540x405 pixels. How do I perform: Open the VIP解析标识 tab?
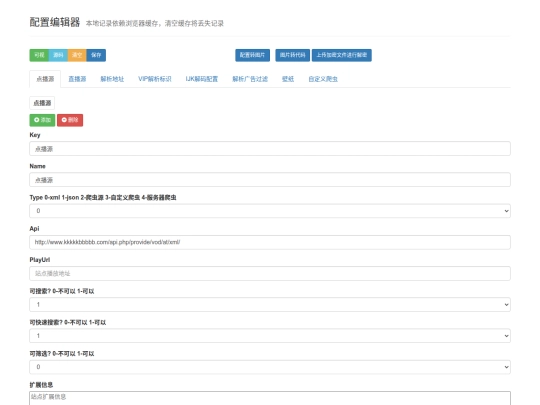(155, 79)
